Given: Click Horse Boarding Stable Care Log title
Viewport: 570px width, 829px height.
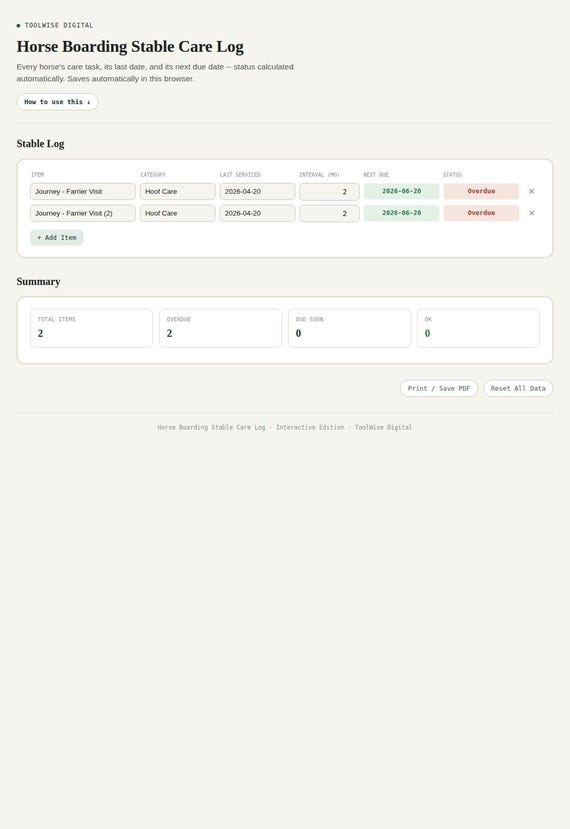Looking at the screenshot, I should pos(130,47).
